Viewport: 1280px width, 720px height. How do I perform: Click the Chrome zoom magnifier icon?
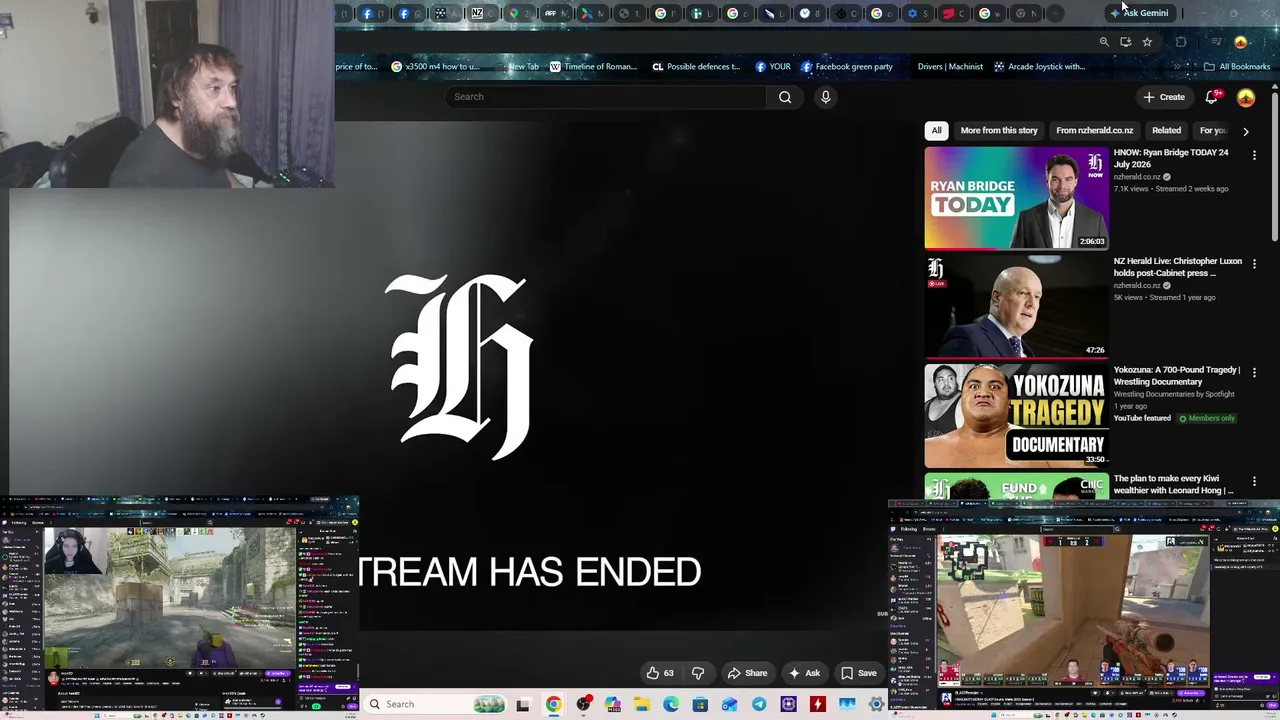(x=1104, y=42)
